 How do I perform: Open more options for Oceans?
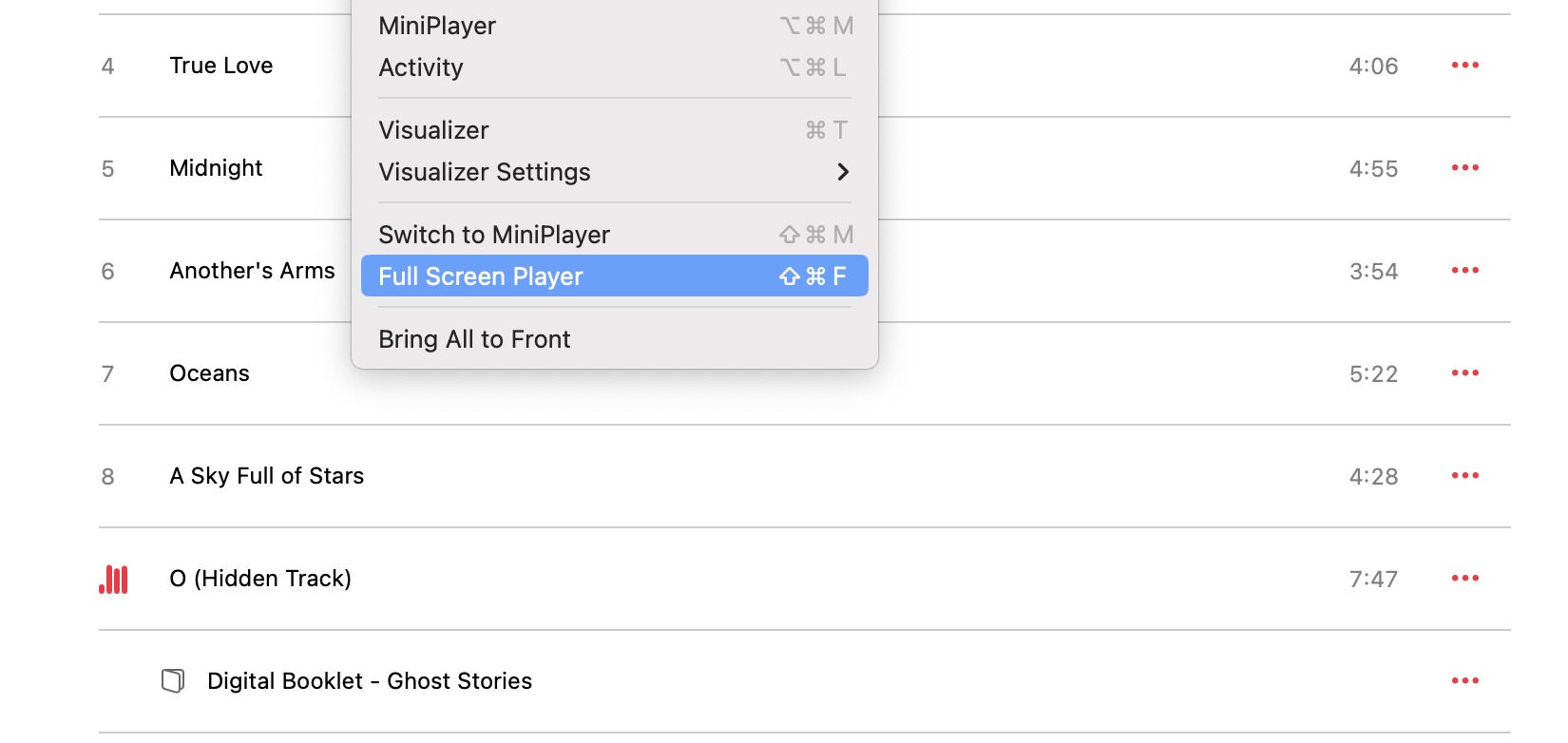1464,372
